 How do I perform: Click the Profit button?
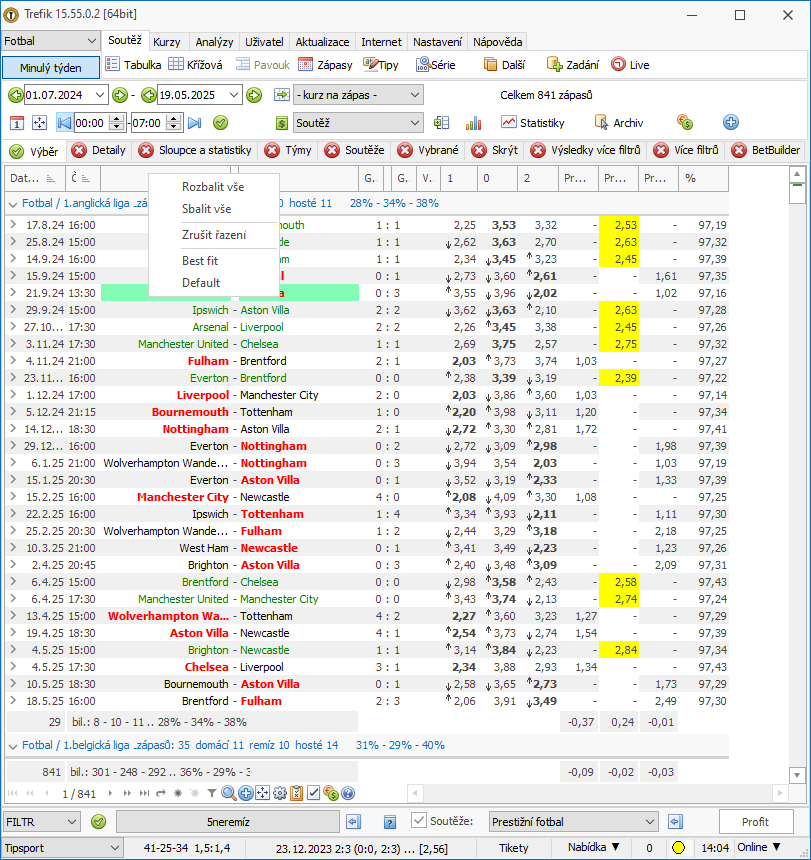[x=756, y=822]
